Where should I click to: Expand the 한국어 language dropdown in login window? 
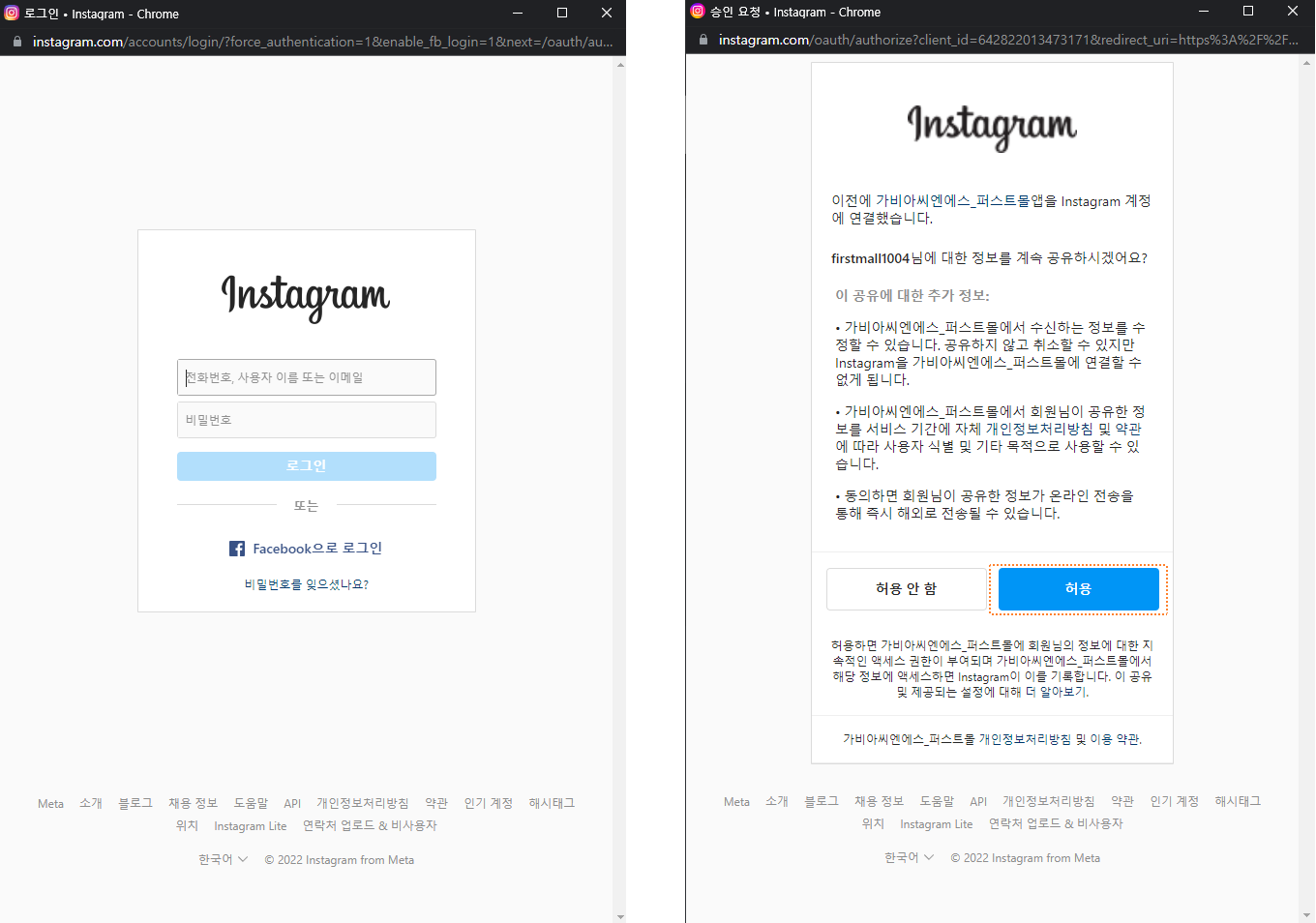[224, 860]
